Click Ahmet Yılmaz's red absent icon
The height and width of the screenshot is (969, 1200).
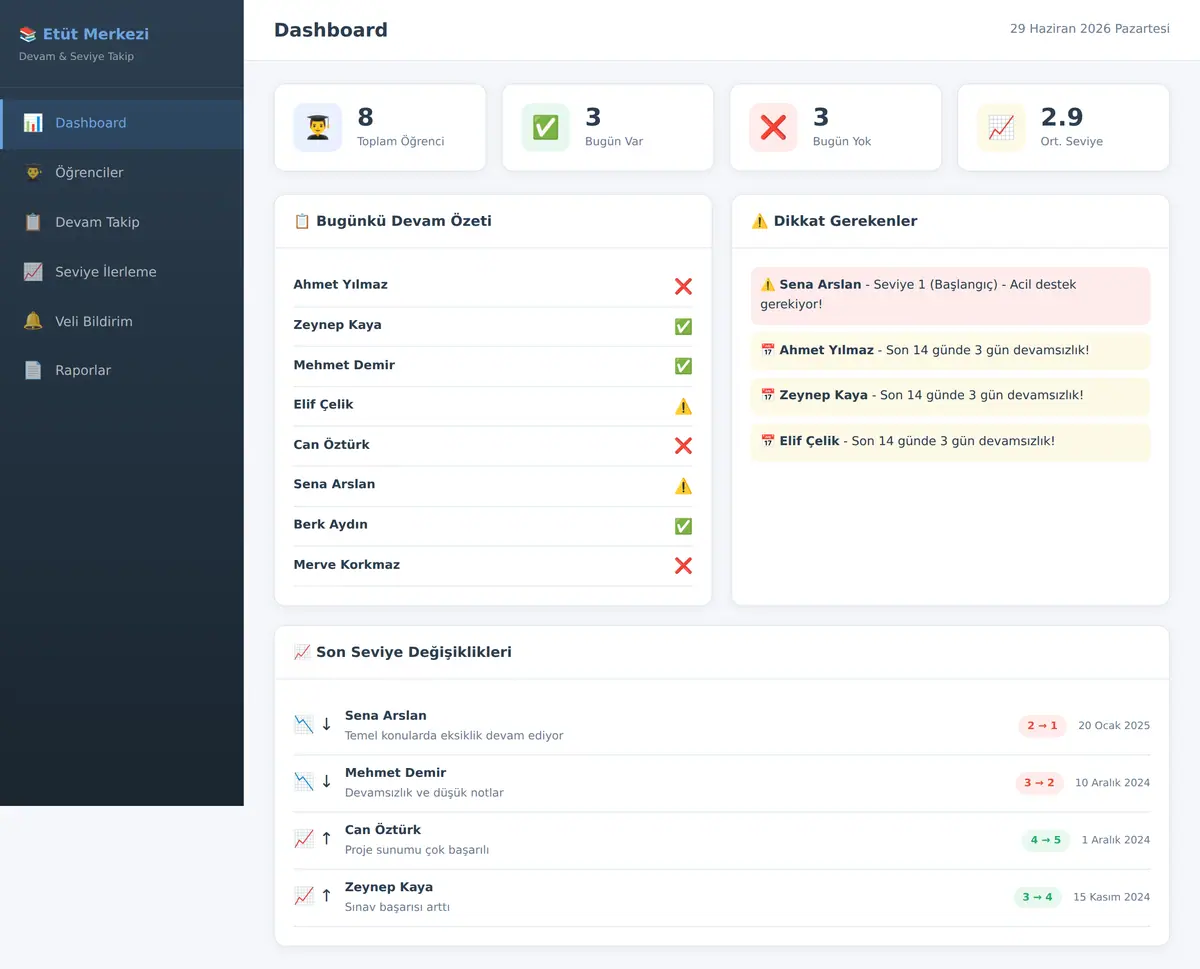click(683, 286)
